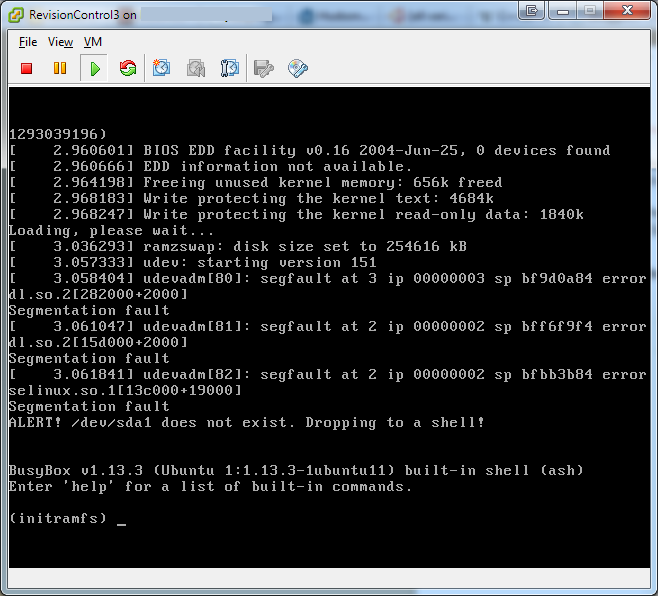Click the green Power On play button
The height and width of the screenshot is (596, 658).
point(94,68)
